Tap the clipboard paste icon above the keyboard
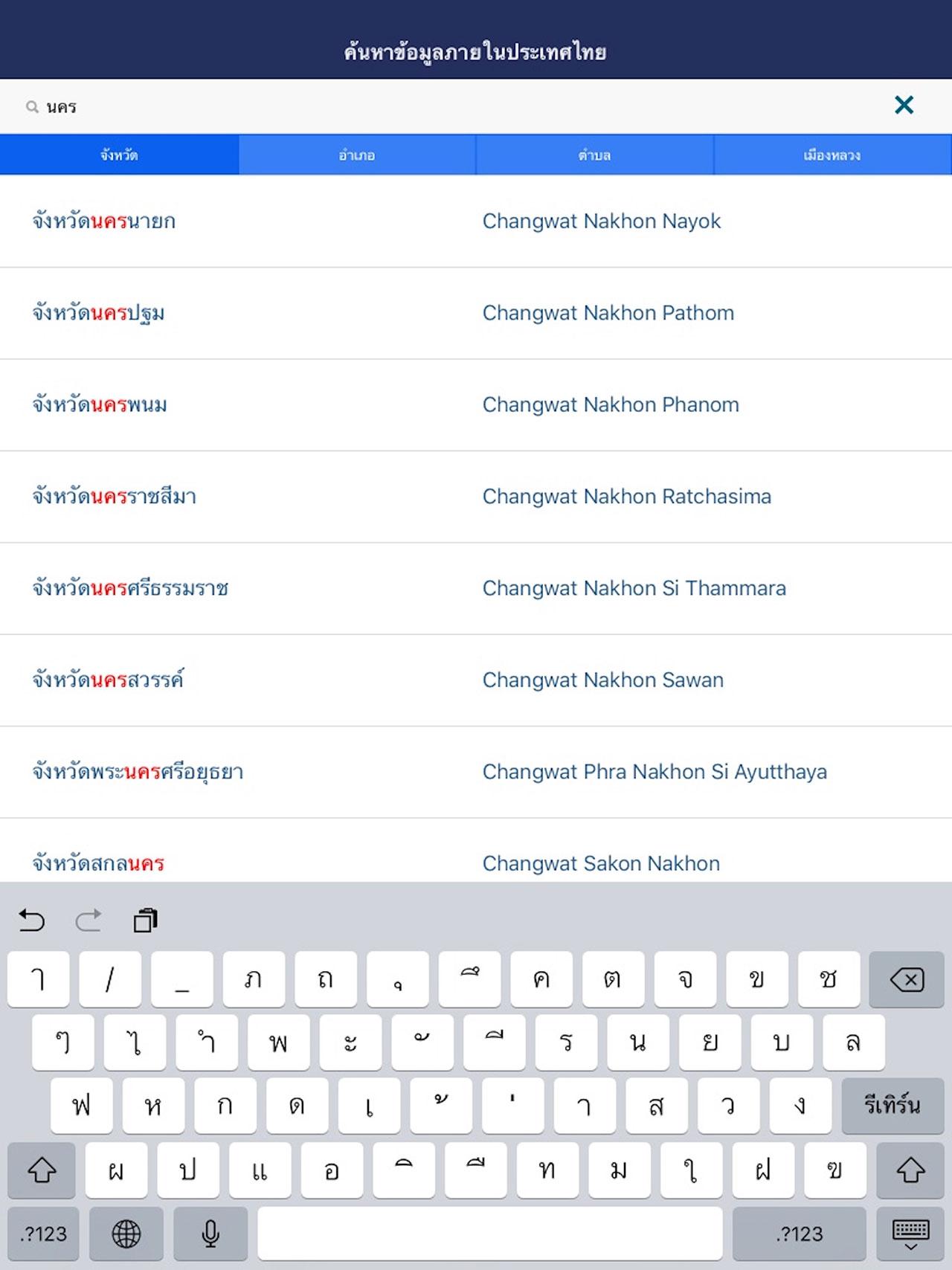The height and width of the screenshot is (1270, 952). pyautogui.click(x=145, y=921)
